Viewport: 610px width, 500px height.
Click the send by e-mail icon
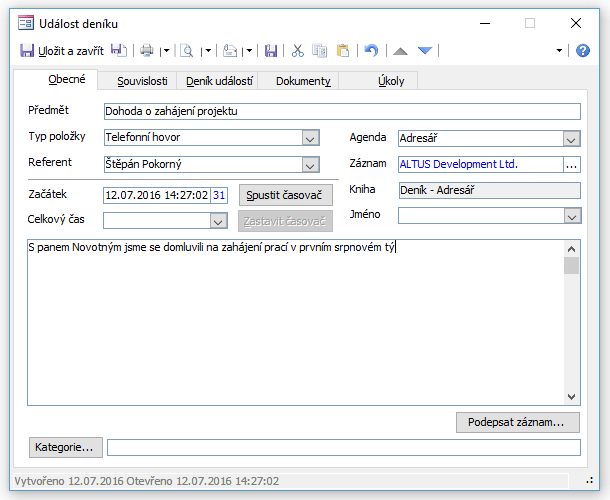coord(230,51)
